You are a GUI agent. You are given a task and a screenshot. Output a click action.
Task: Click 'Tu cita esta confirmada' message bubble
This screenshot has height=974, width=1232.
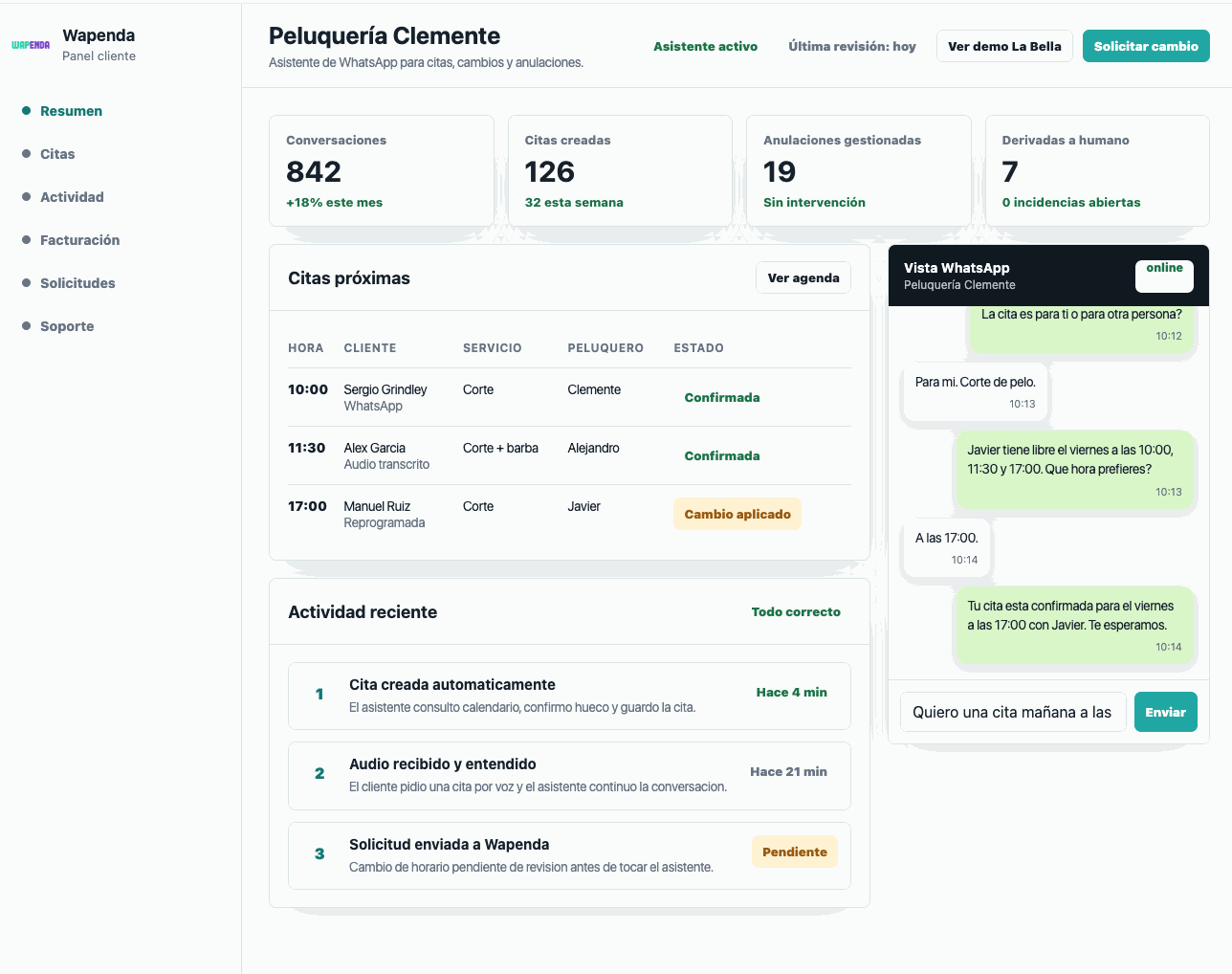pos(1074,626)
